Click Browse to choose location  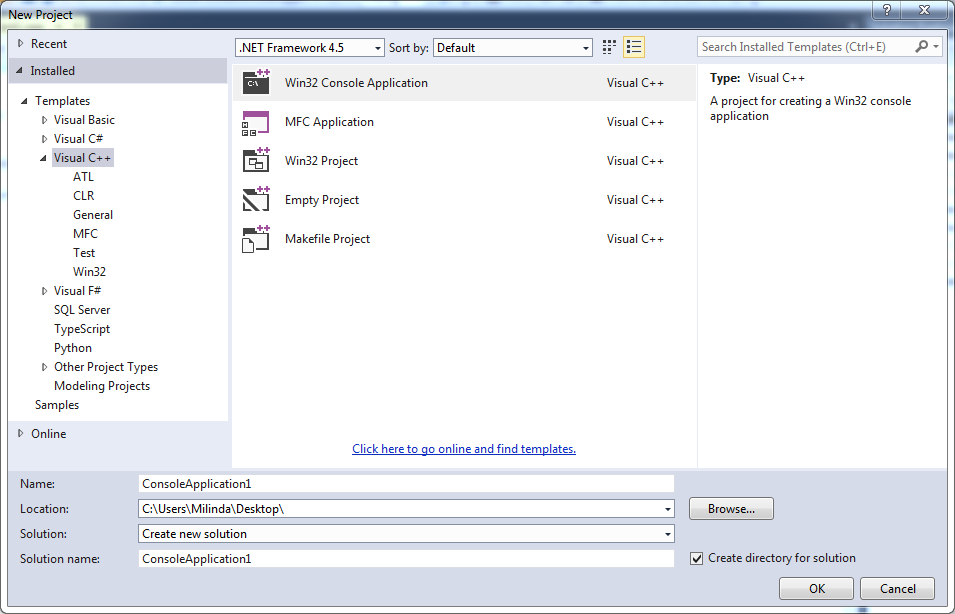point(731,509)
